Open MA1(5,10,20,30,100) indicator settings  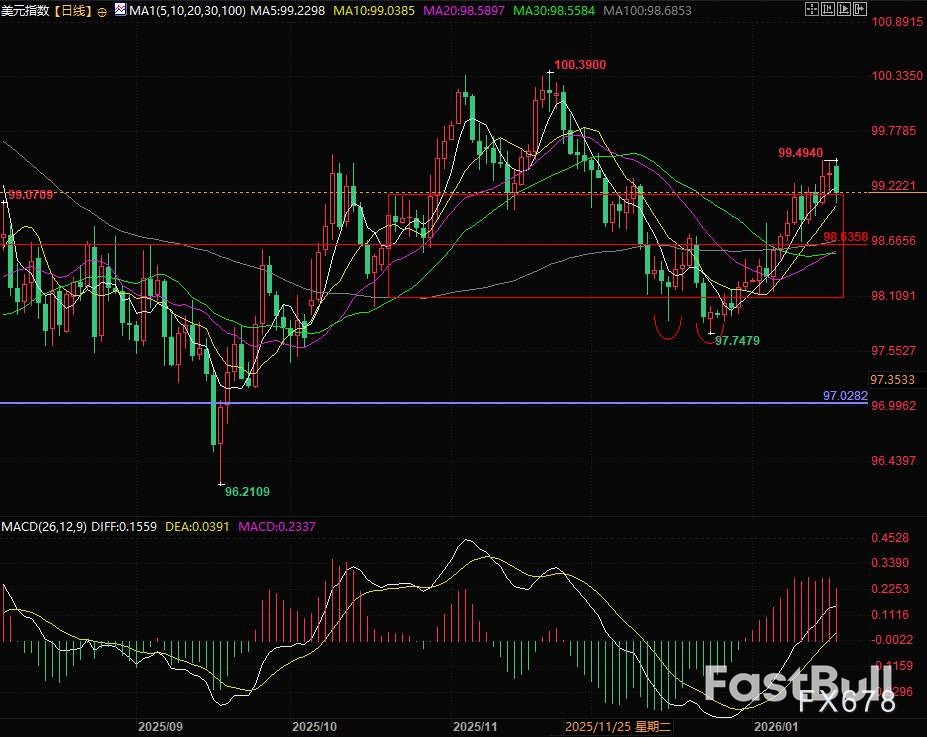185,11
